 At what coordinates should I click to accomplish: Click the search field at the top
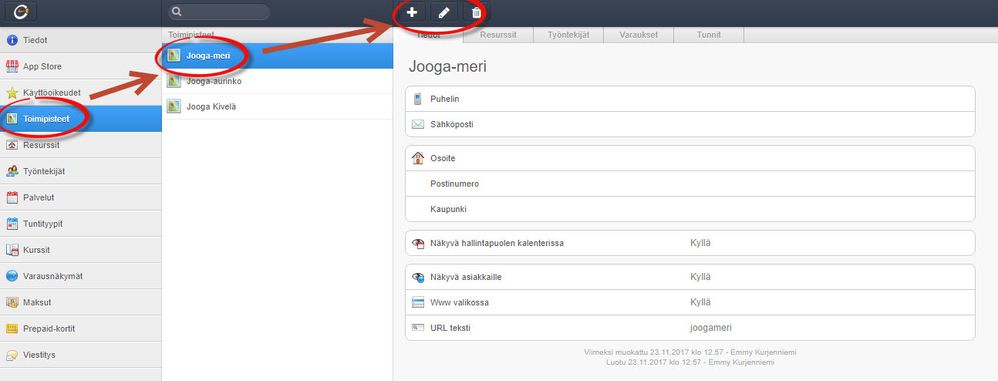tap(219, 12)
